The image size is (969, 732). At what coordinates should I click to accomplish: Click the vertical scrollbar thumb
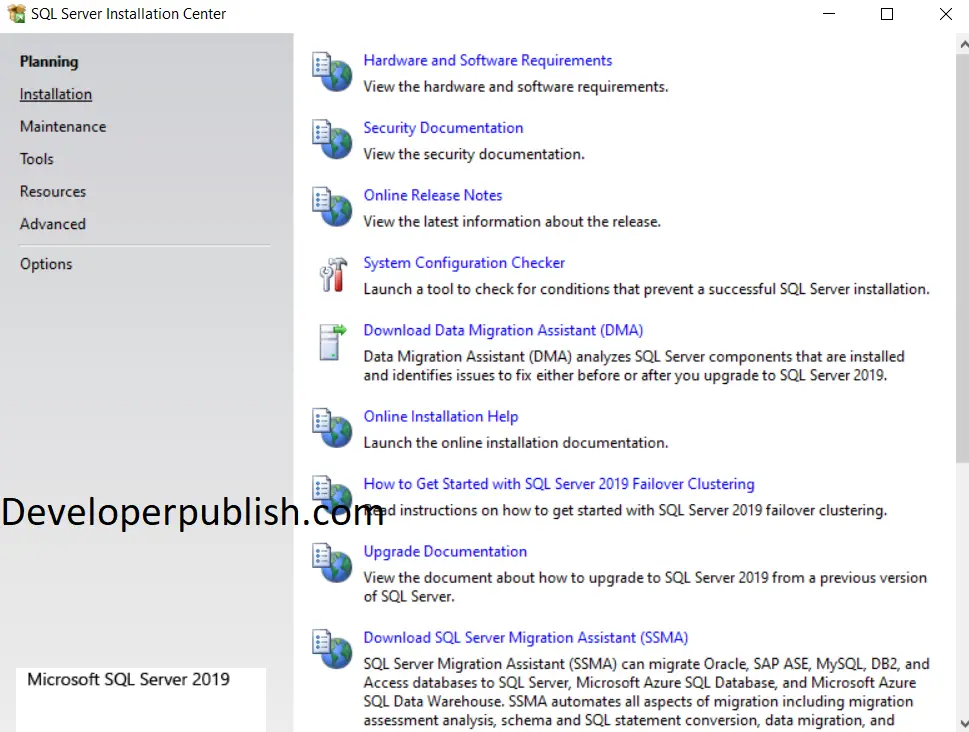coord(962,258)
